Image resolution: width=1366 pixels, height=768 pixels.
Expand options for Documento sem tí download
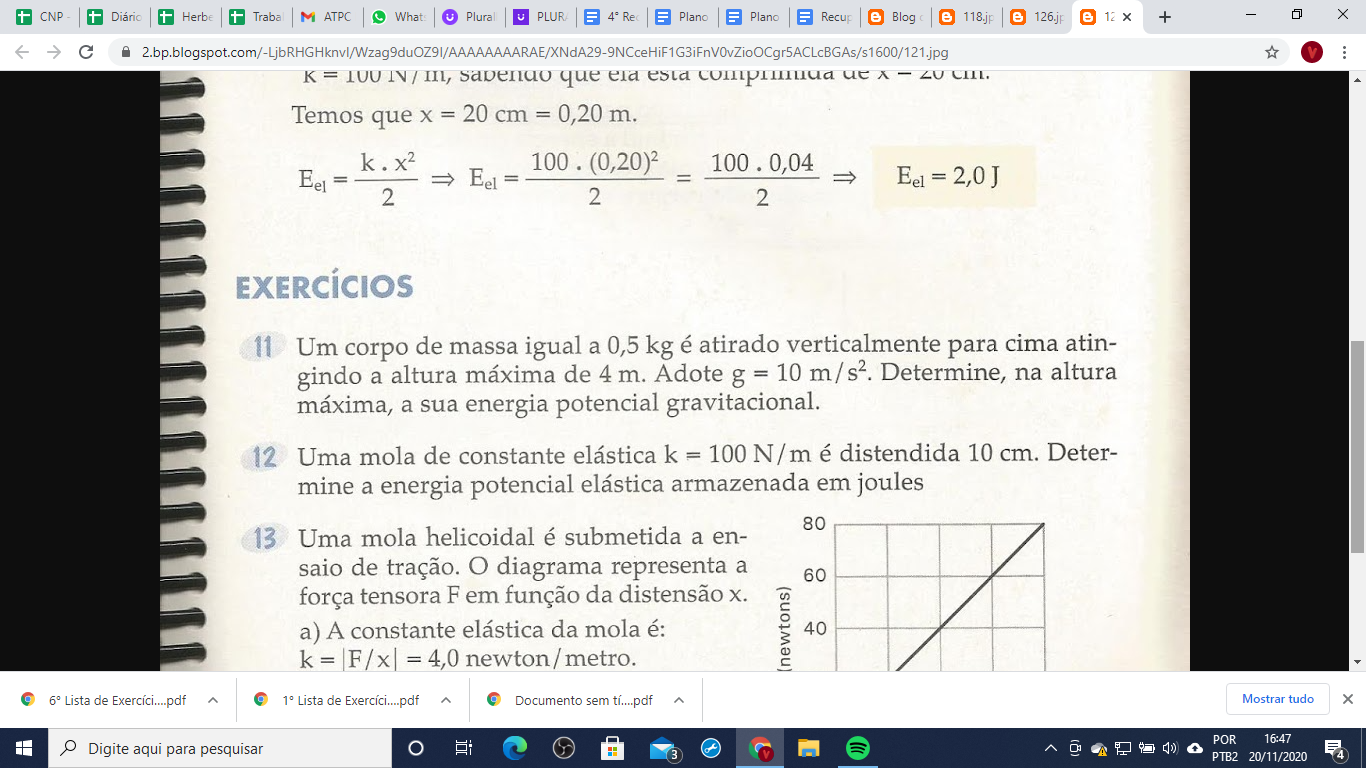click(679, 700)
